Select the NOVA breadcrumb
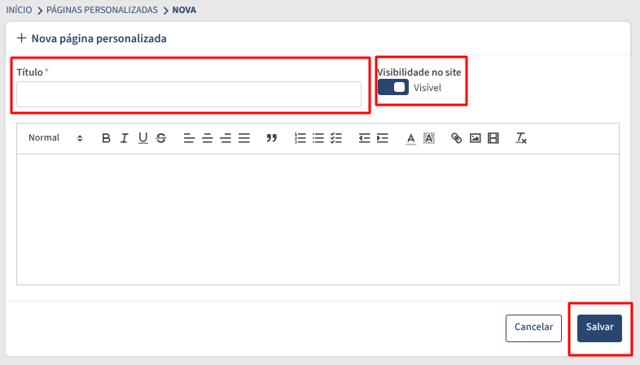Image resolution: width=640 pixels, height=365 pixels. coord(184,10)
